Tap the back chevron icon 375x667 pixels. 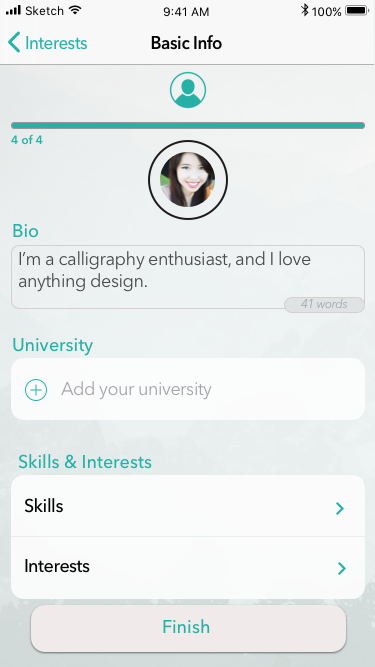pos(14,43)
